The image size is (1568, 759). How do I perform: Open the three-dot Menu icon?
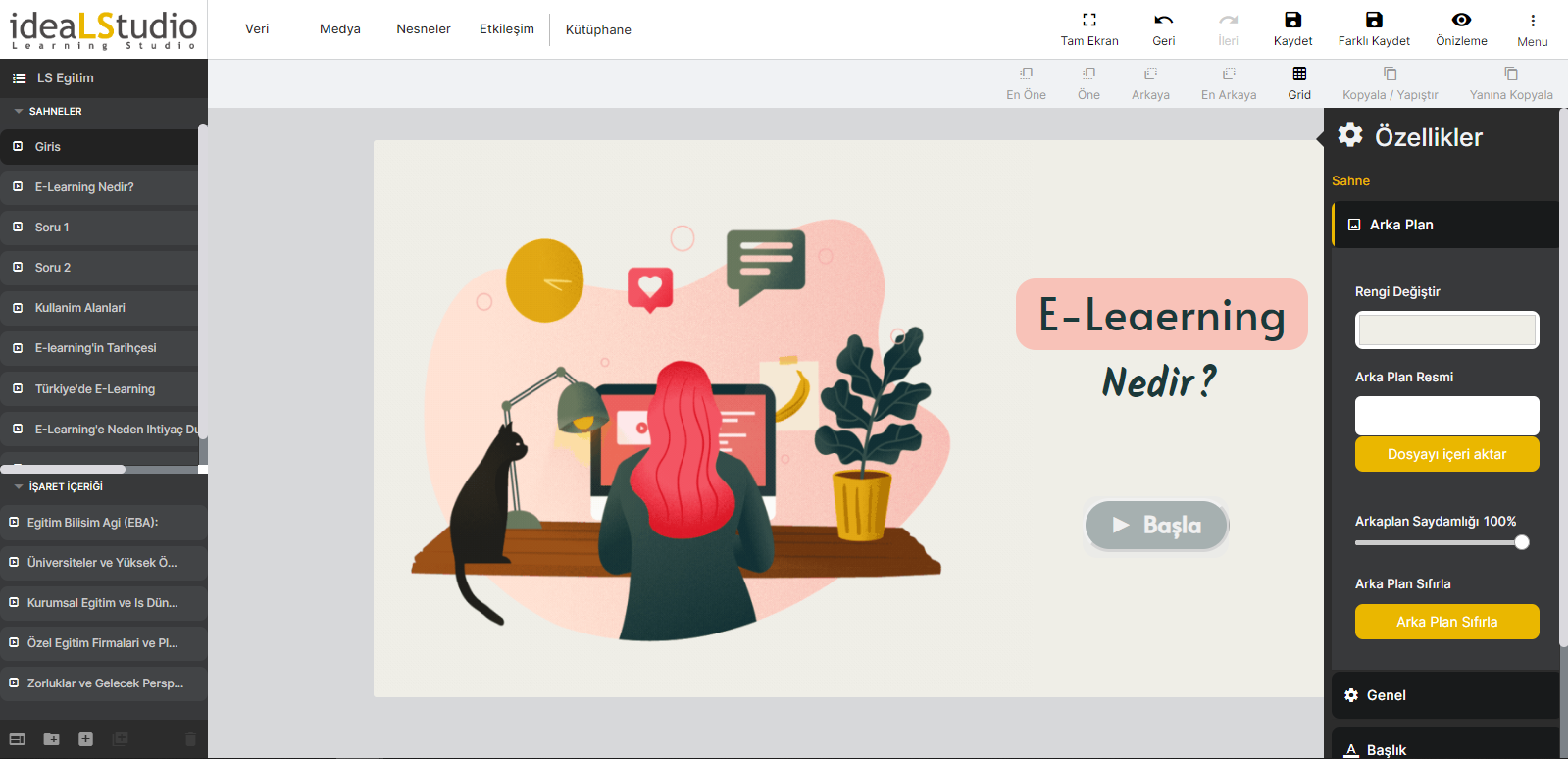click(x=1532, y=21)
